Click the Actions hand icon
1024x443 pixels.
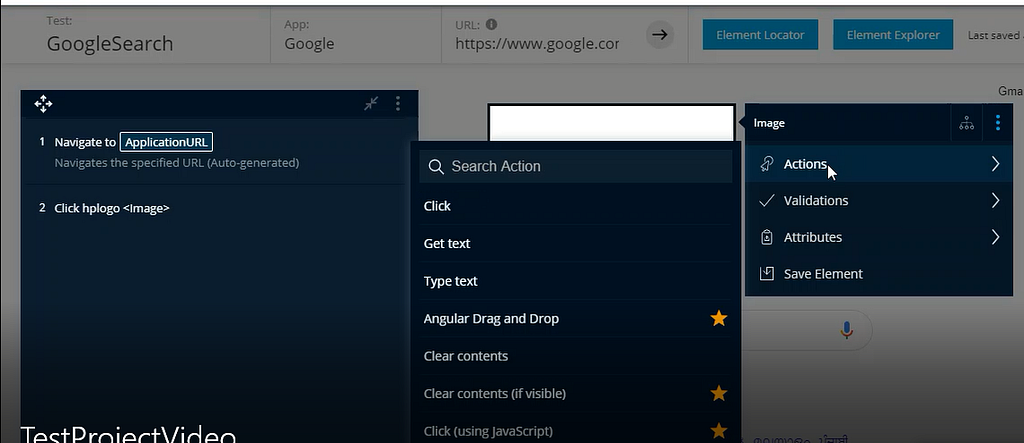click(767, 164)
